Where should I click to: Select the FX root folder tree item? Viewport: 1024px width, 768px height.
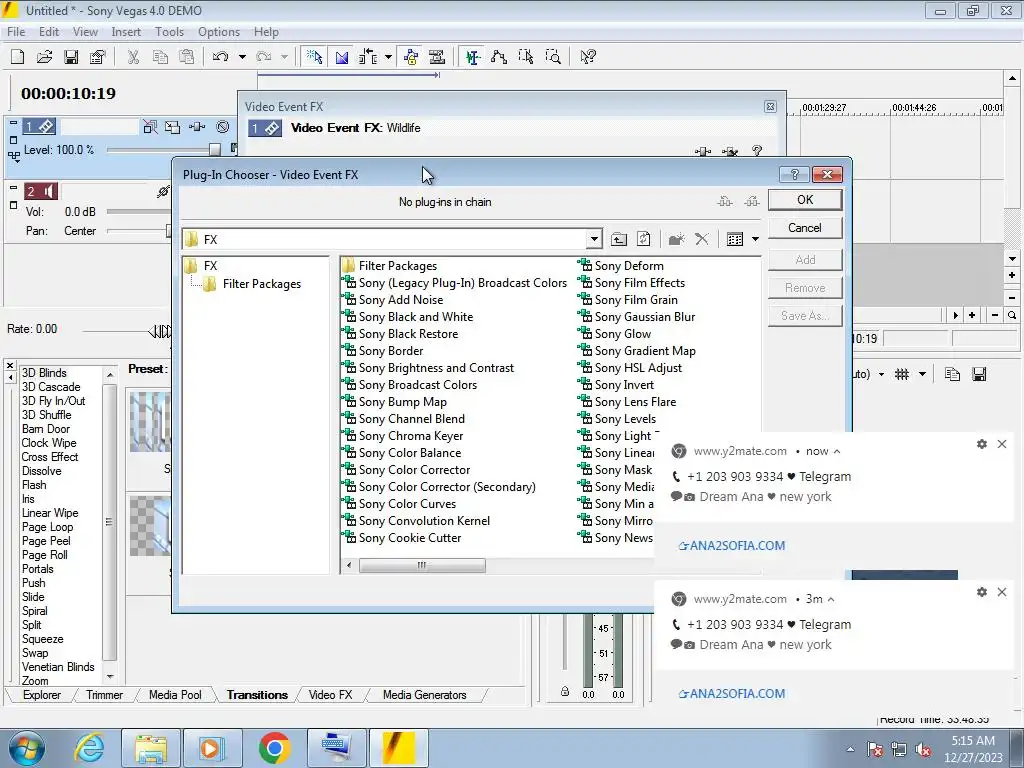click(210, 266)
